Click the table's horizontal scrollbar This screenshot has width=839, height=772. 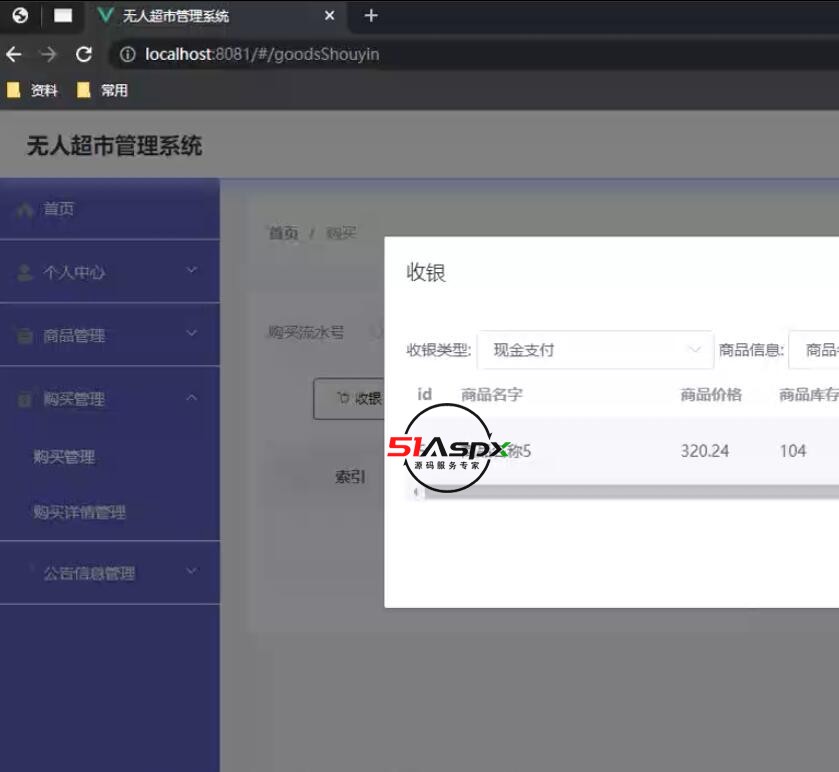[x=620, y=492]
